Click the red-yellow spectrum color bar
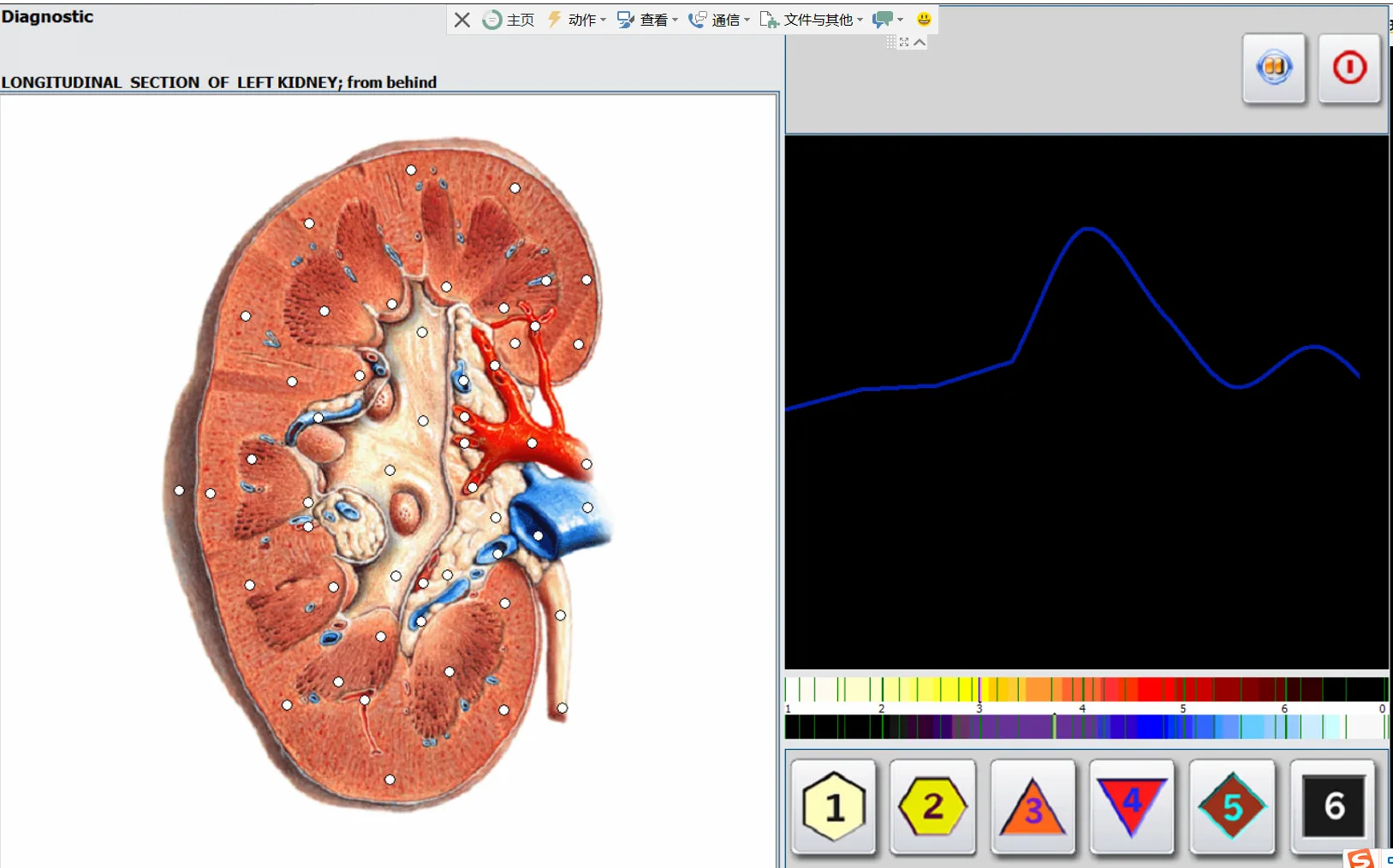 (x=1086, y=689)
